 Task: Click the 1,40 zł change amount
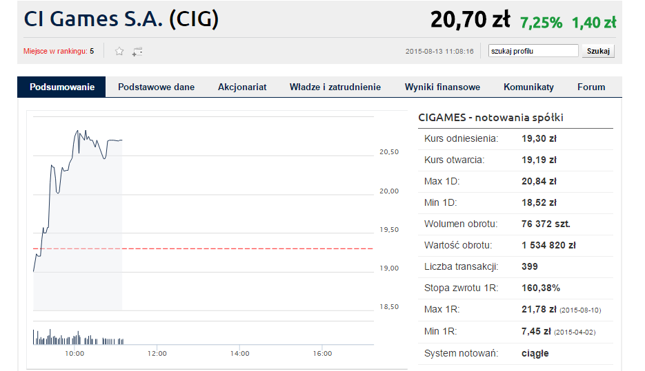[594, 23]
